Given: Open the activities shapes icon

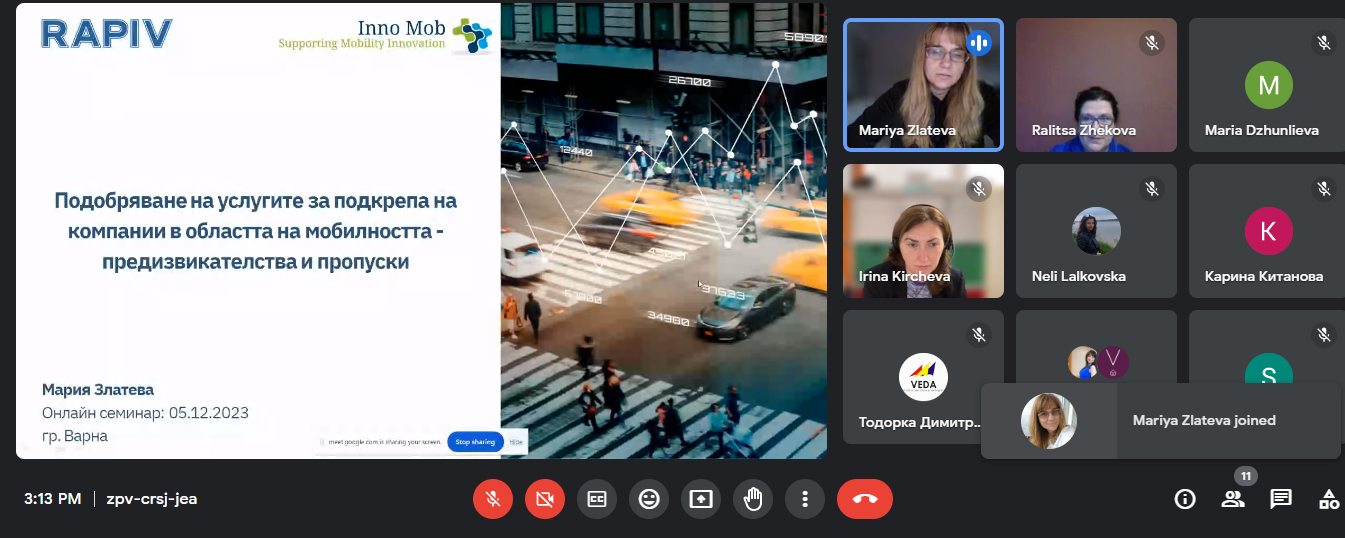Looking at the screenshot, I should click(1329, 499).
